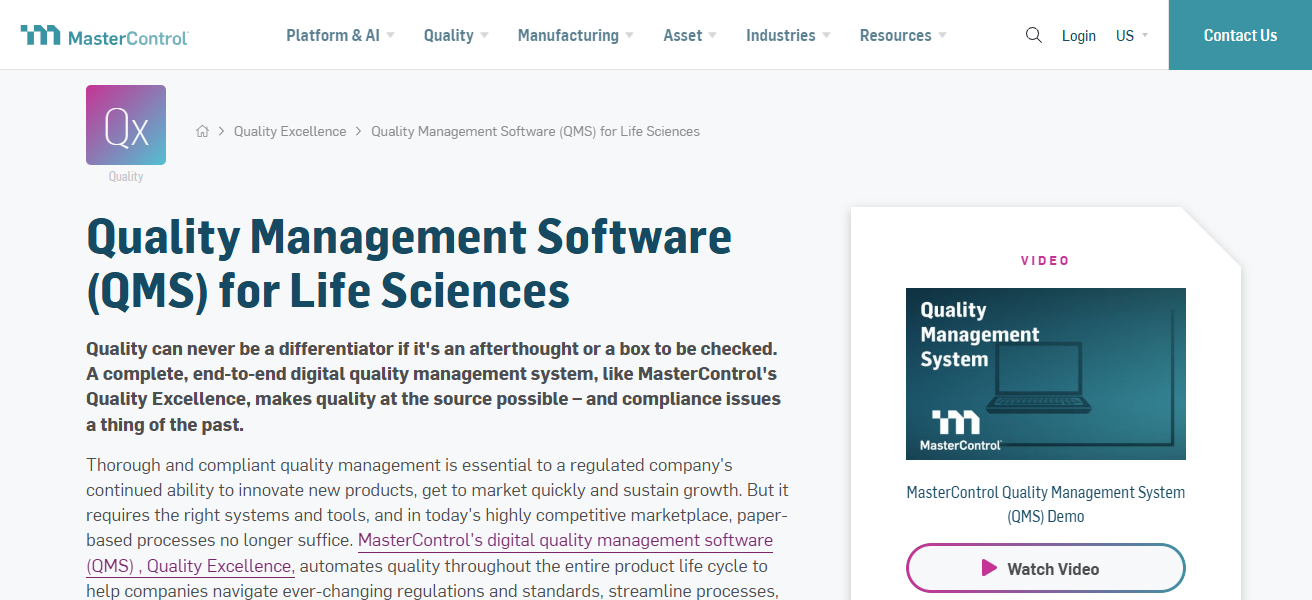Open the search icon
The image size is (1312, 600).
[x=1033, y=34]
